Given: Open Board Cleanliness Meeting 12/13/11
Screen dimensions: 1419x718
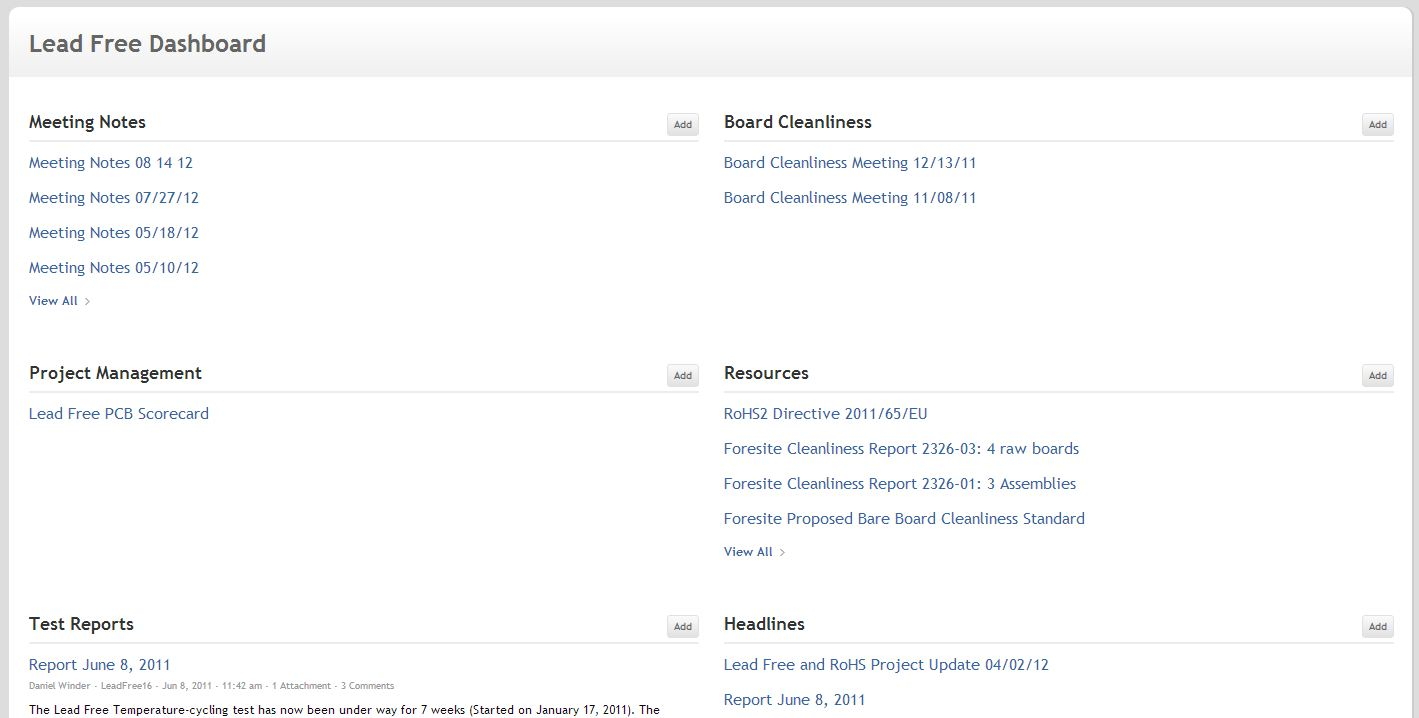Looking at the screenshot, I should (x=849, y=163).
